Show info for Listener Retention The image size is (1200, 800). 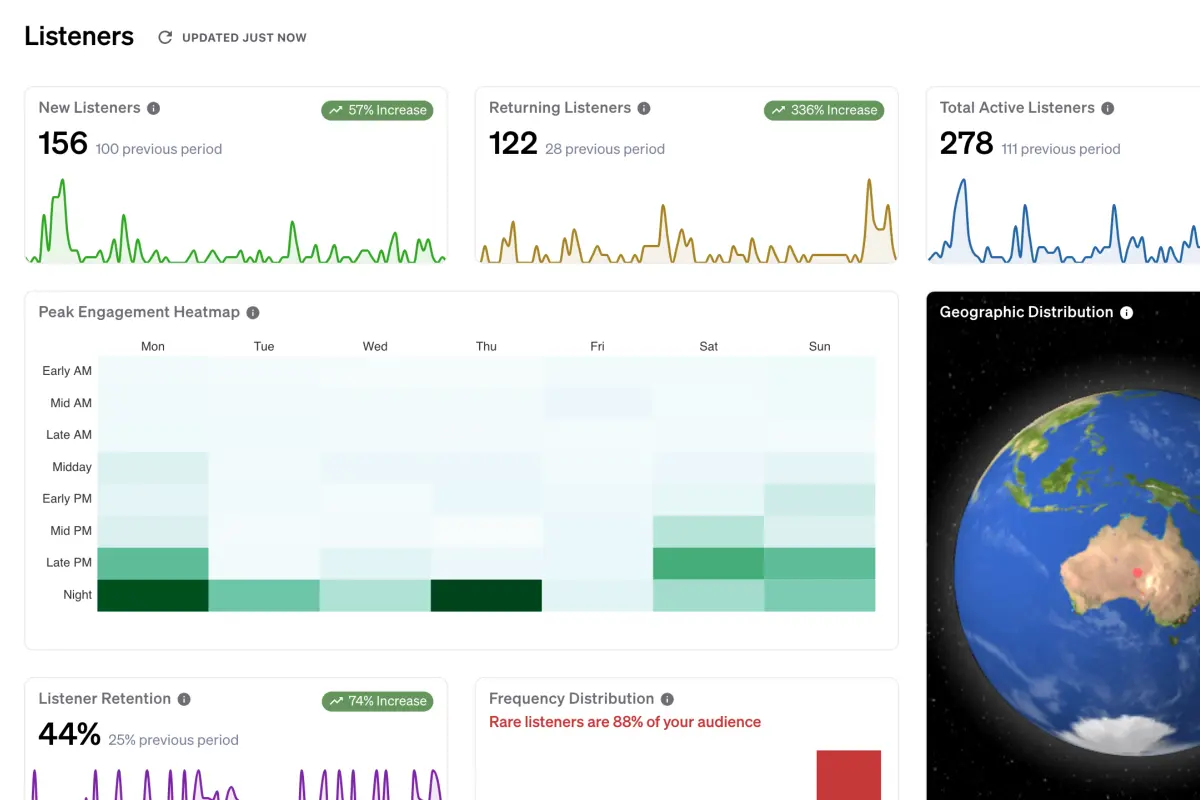tap(184, 699)
